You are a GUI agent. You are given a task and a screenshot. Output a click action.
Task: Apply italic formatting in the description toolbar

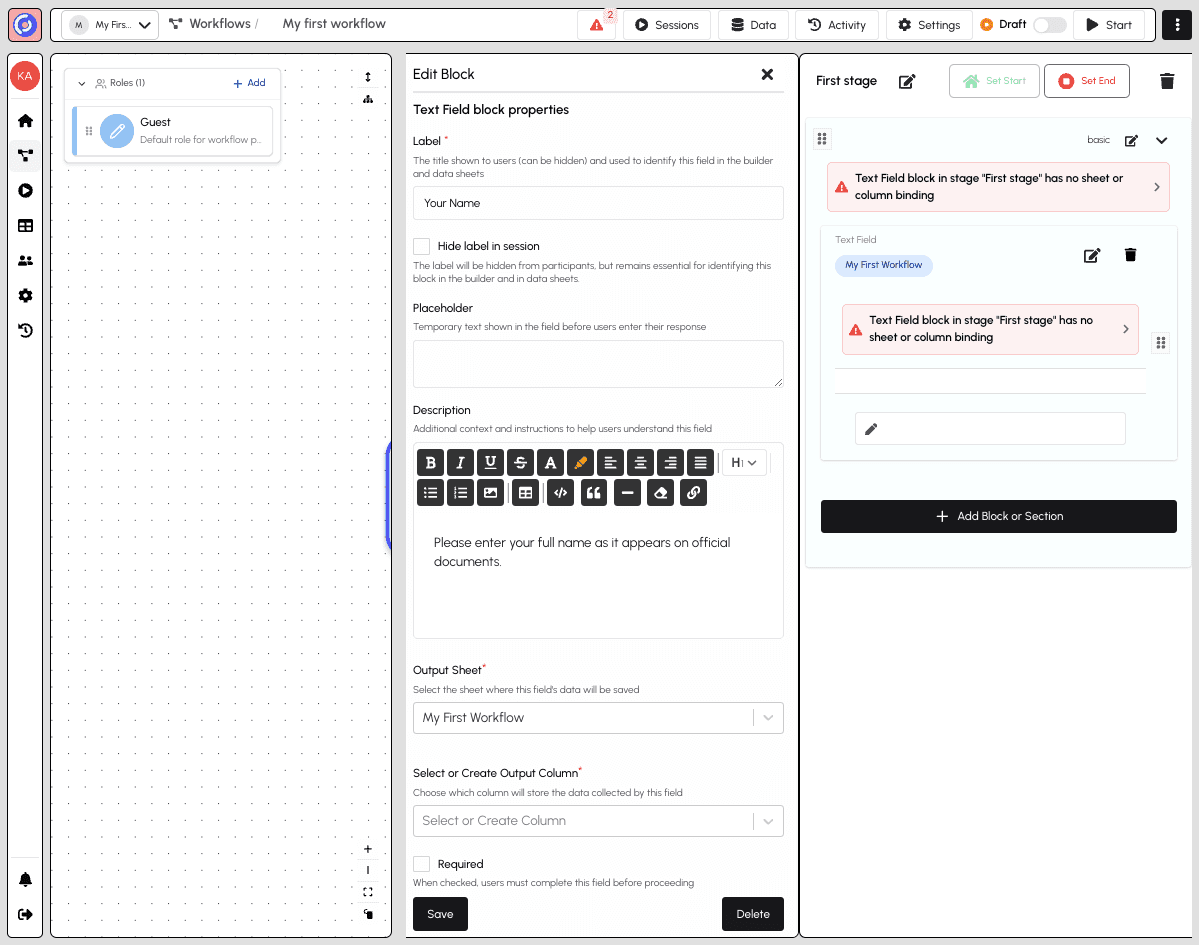pos(460,462)
